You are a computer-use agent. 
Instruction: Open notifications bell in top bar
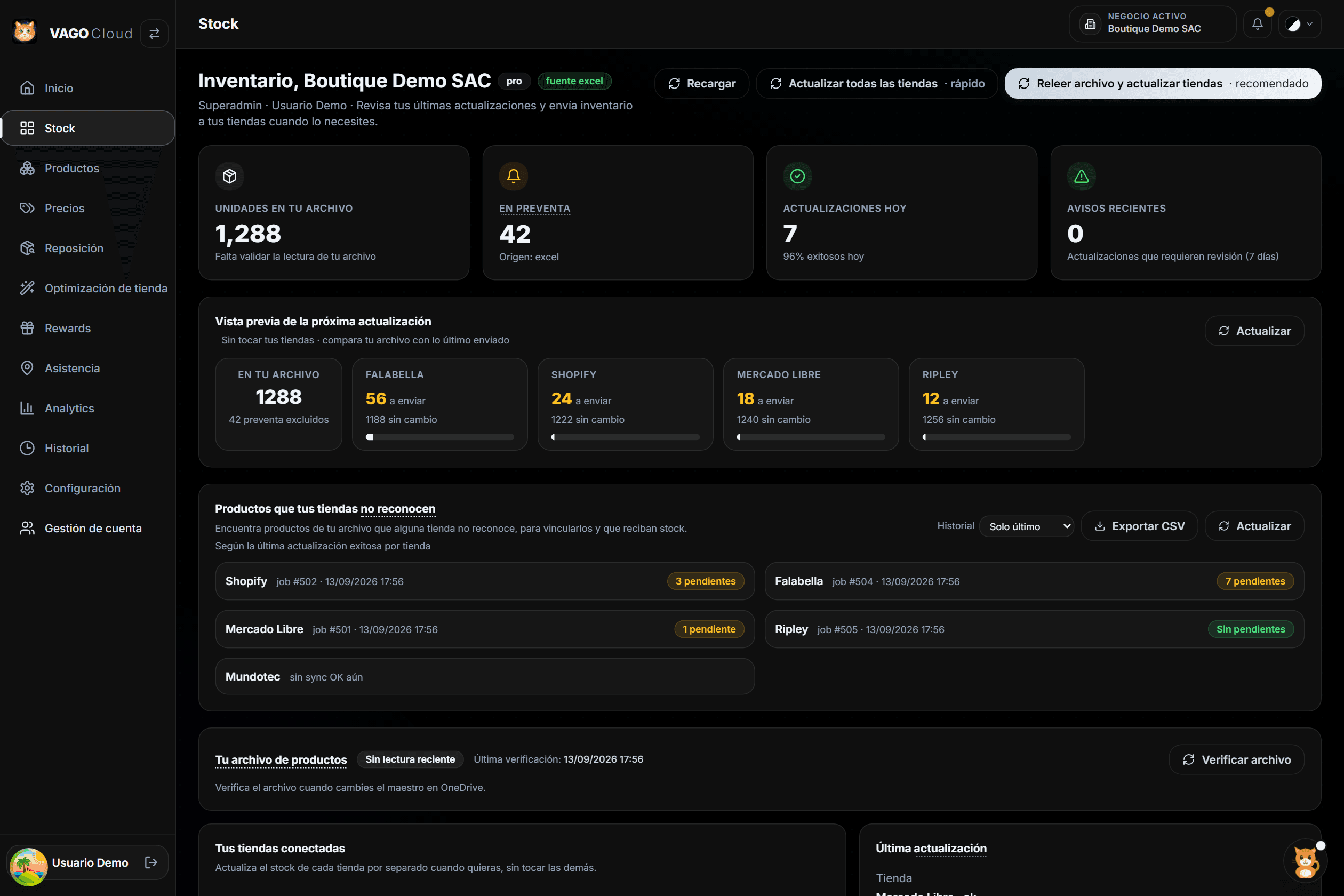click(x=1257, y=24)
